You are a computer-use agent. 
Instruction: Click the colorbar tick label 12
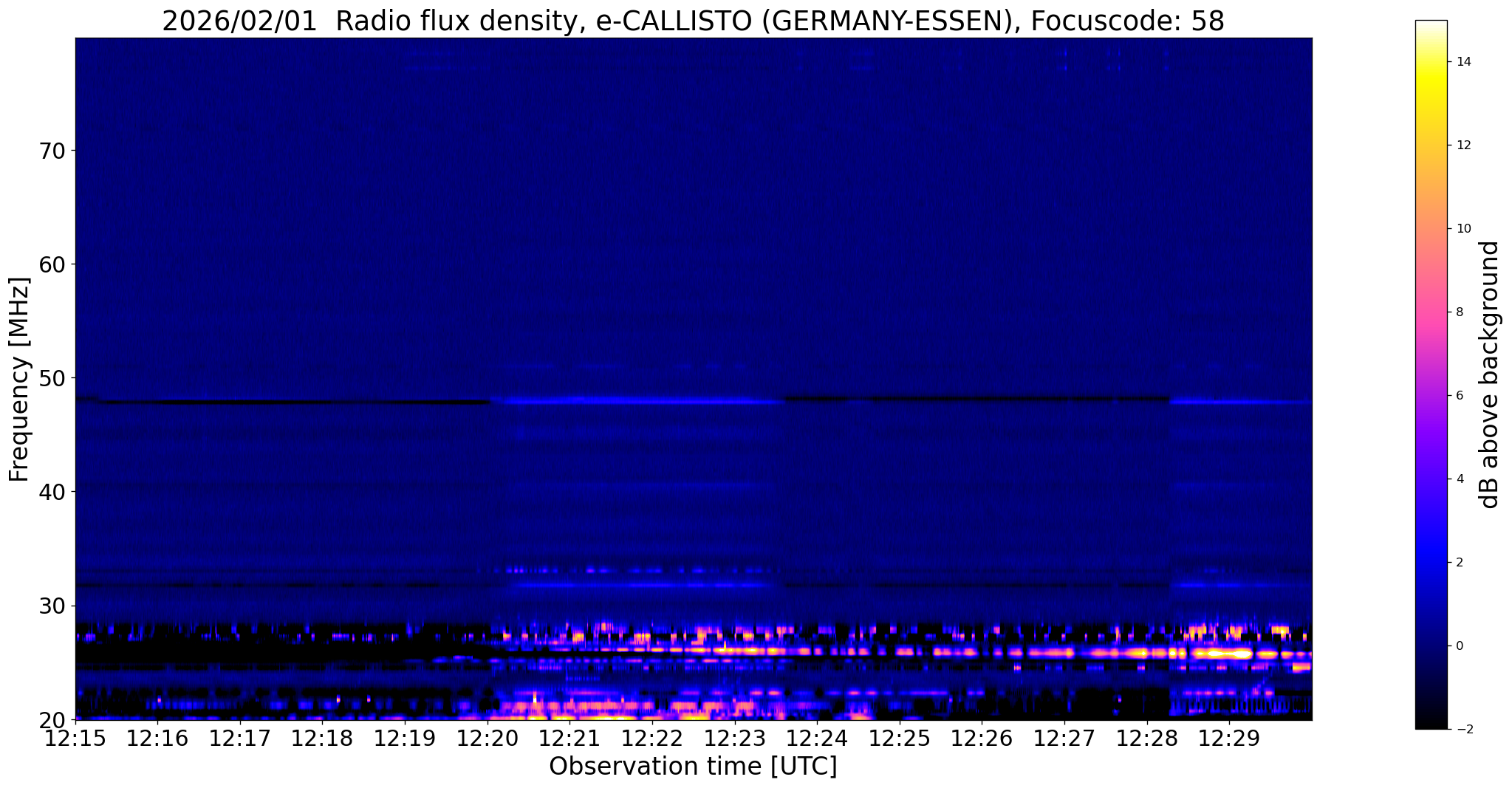pos(1463,145)
